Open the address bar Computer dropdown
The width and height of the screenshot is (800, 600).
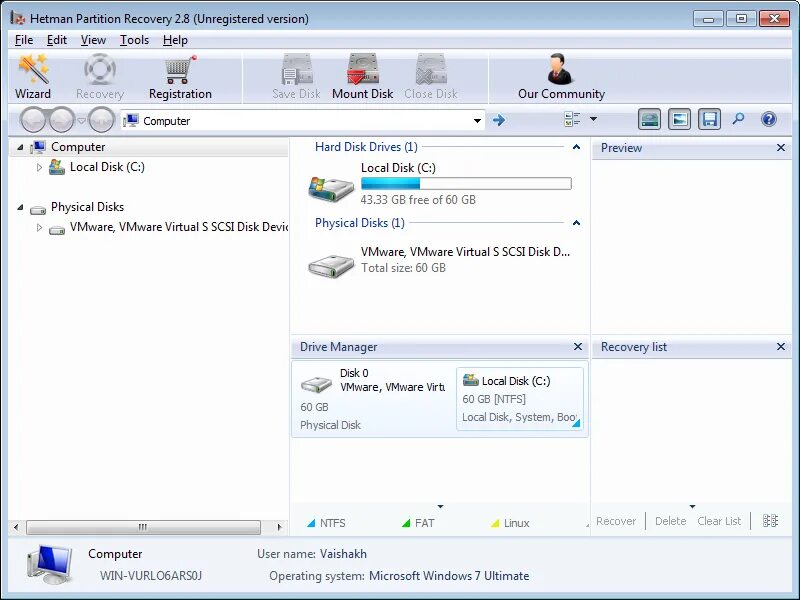point(477,121)
